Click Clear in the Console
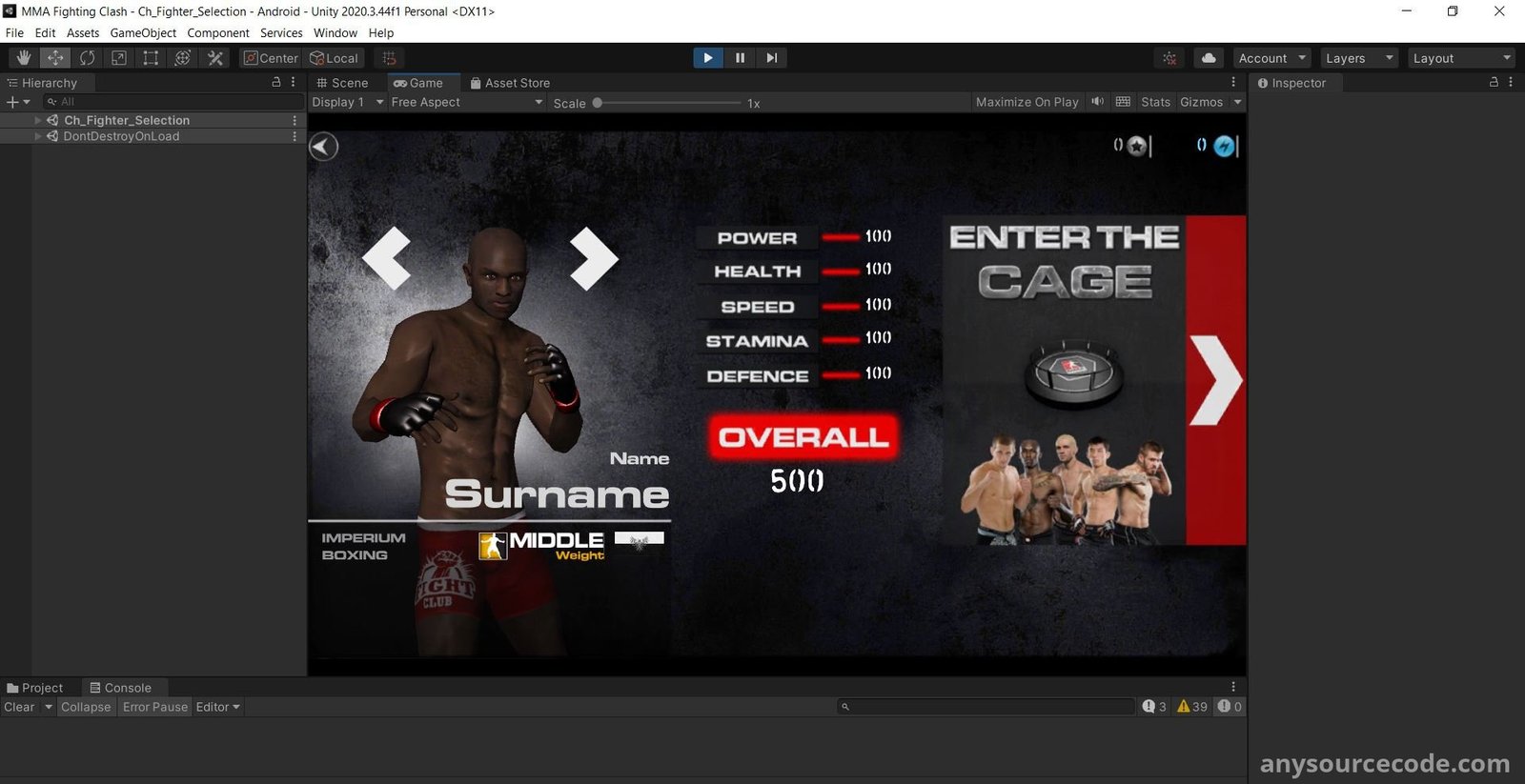1525x784 pixels. (19, 707)
